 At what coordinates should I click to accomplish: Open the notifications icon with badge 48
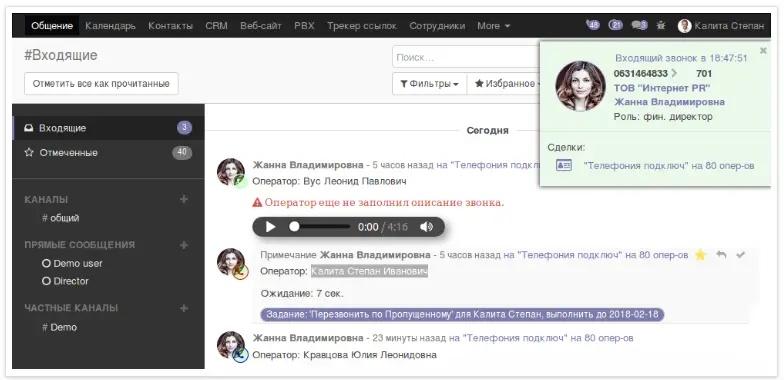594,25
